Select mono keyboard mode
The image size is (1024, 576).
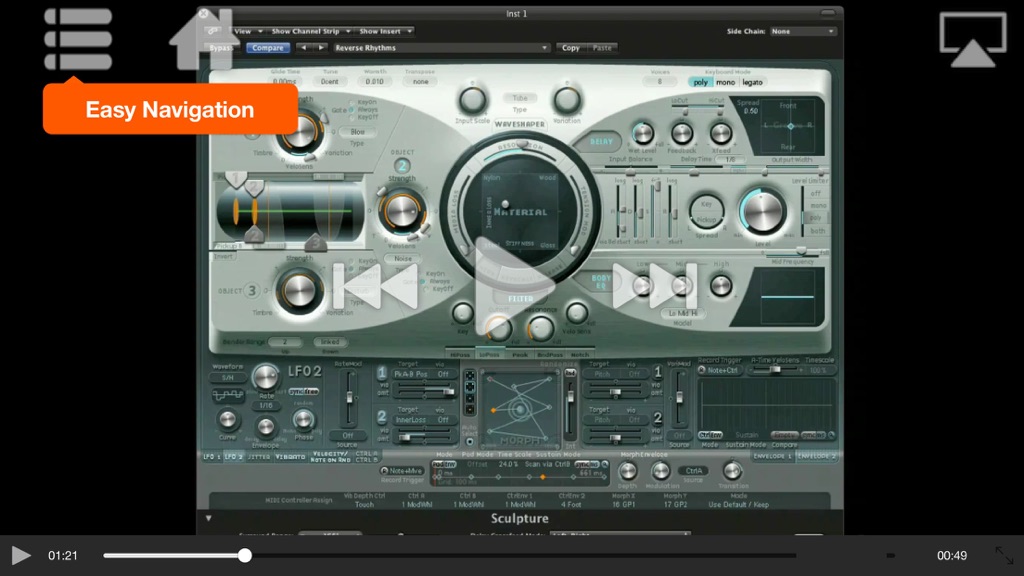tap(725, 82)
